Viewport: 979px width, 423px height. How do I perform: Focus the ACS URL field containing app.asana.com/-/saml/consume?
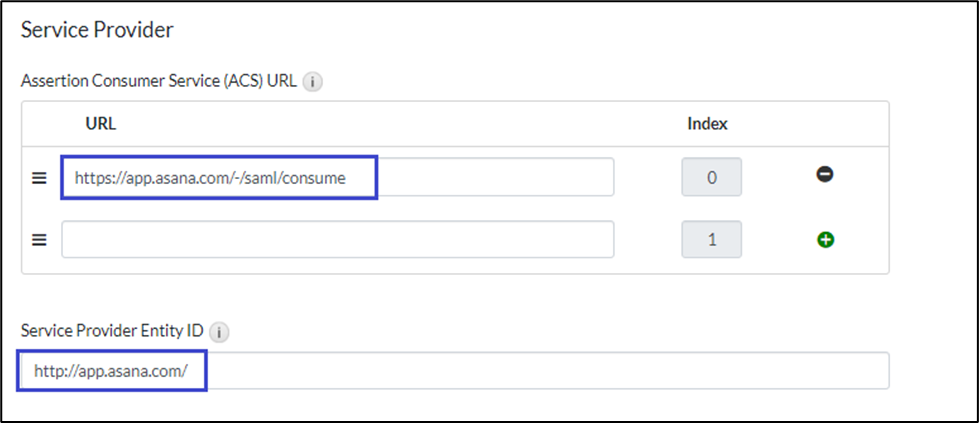pos(337,177)
